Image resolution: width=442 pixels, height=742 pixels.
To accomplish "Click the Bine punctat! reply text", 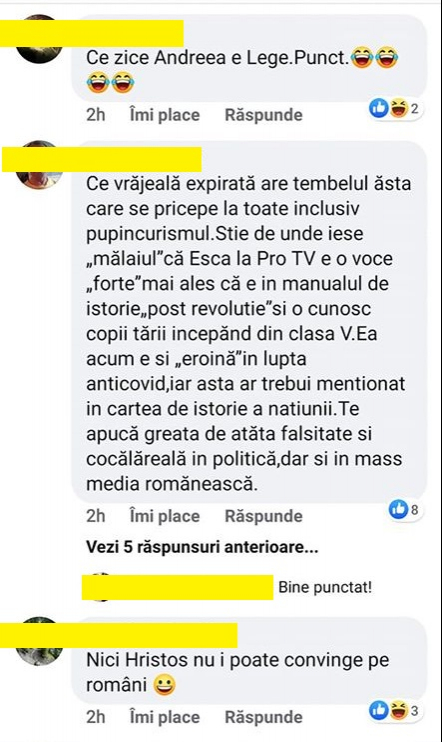I will (325, 587).
